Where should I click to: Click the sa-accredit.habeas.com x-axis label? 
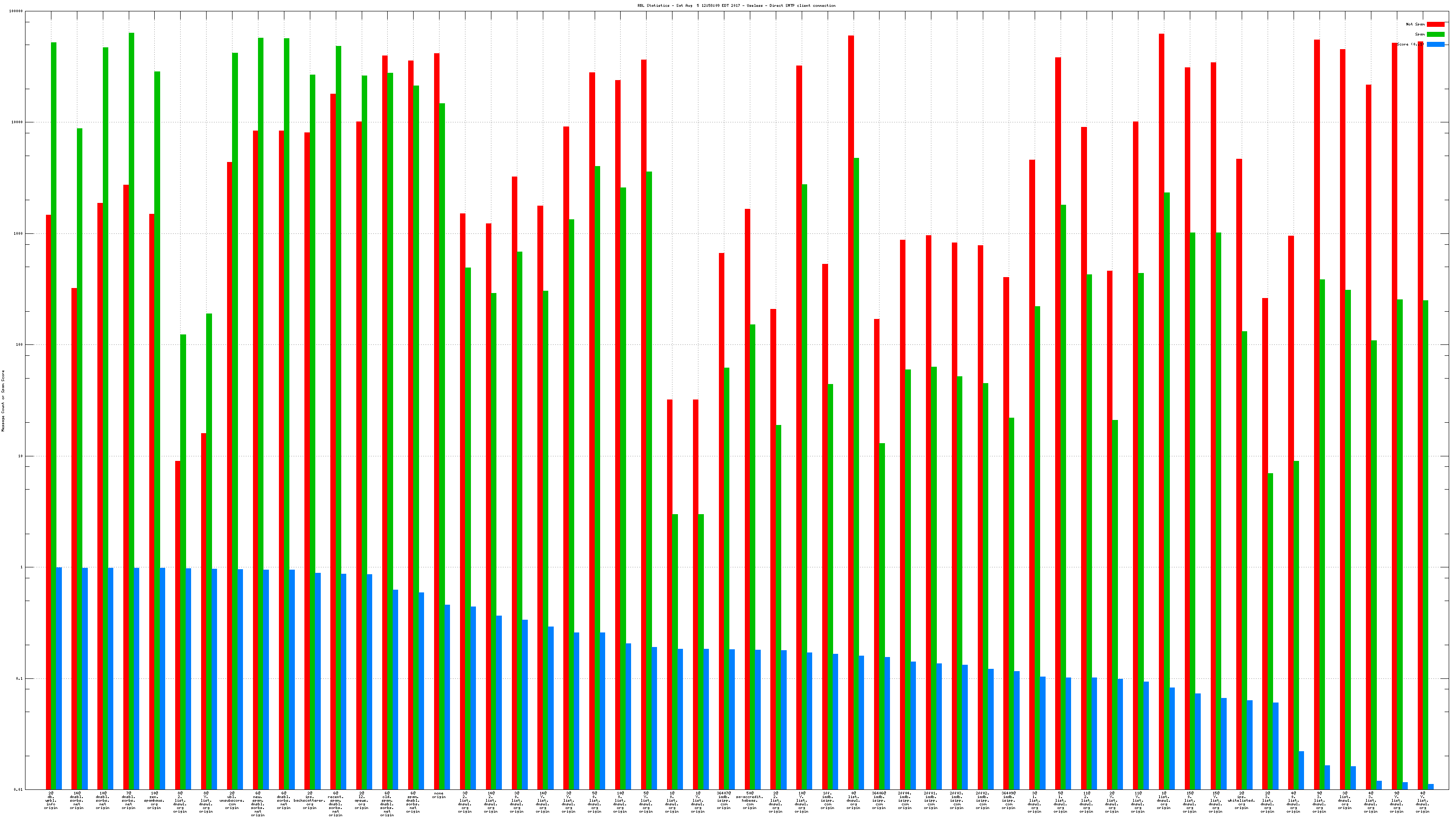point(749,800)
